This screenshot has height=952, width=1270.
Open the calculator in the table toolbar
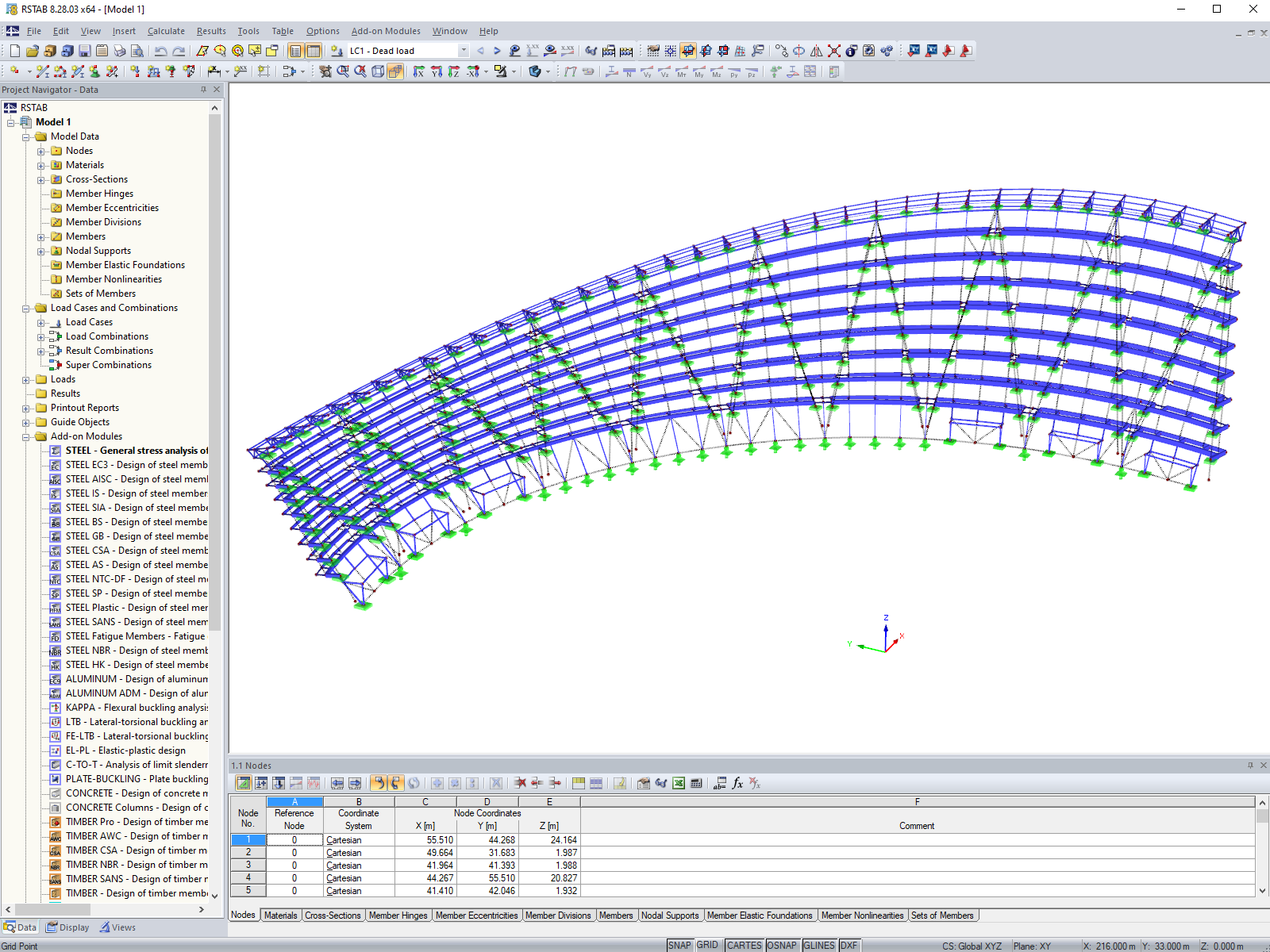(x=696, y=783)
